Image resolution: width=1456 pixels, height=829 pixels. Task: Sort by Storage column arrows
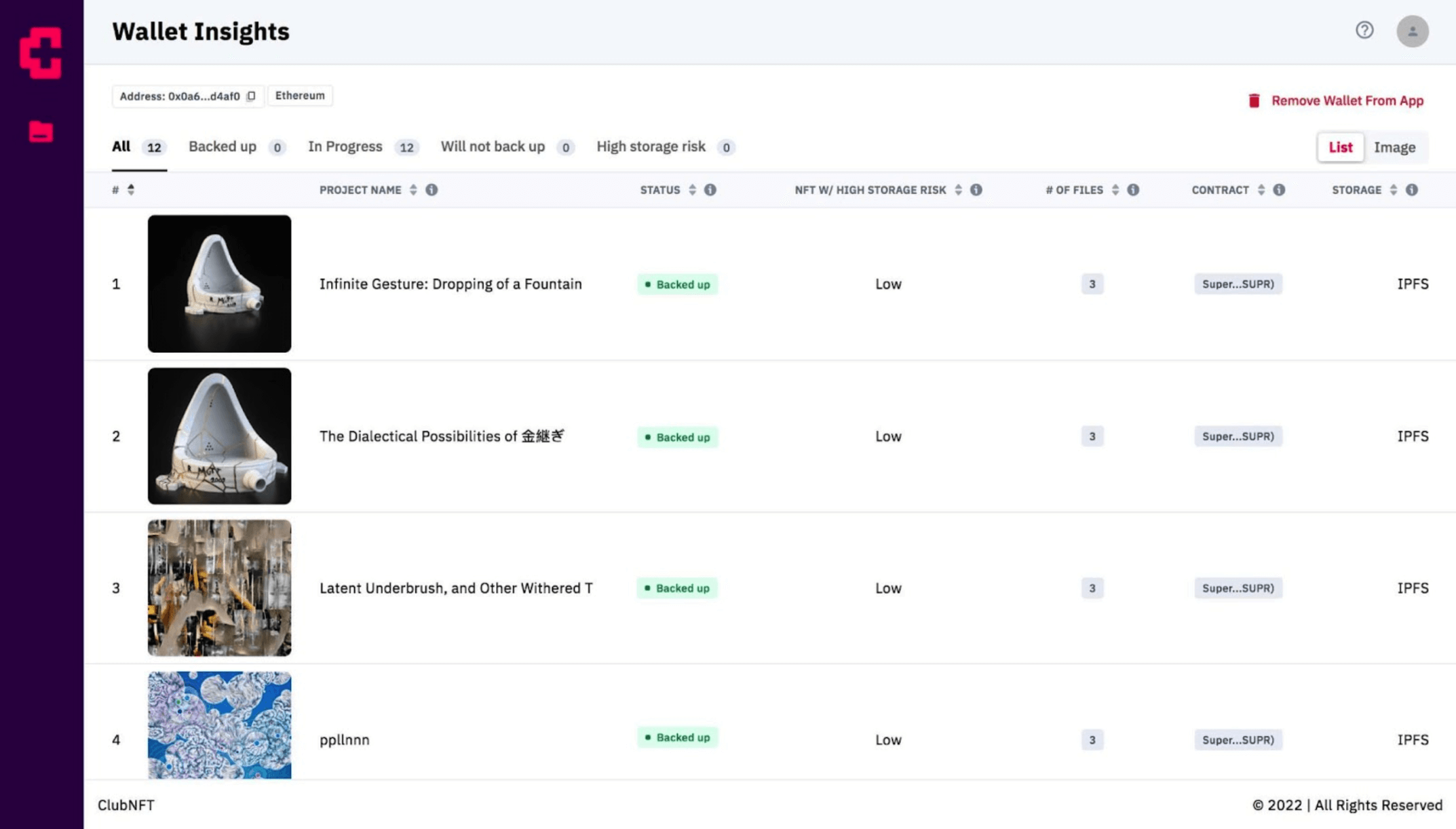1394,190
